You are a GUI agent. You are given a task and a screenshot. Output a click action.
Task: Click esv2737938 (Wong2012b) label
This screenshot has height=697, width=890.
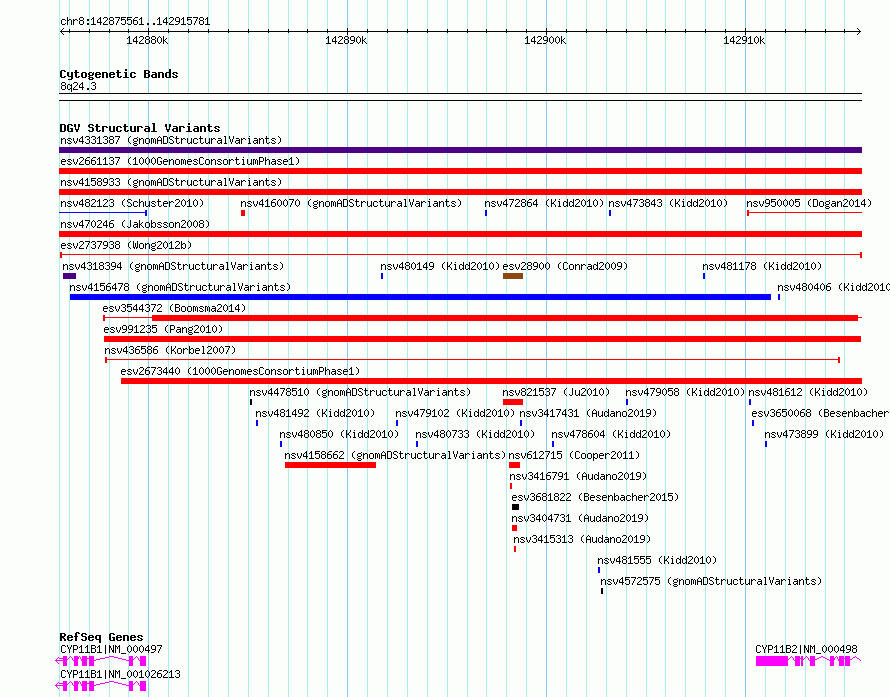126,245
